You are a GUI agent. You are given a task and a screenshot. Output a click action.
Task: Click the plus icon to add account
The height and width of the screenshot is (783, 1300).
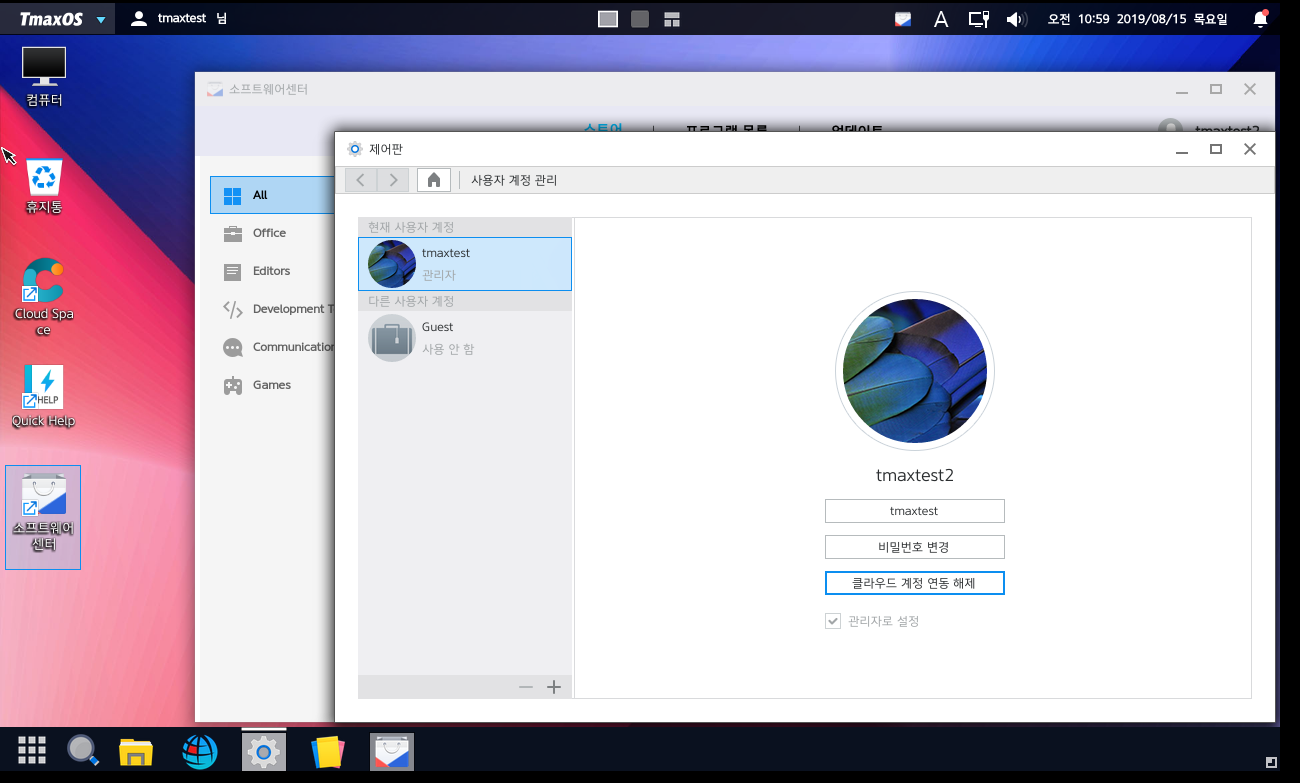tap(554, 687)
